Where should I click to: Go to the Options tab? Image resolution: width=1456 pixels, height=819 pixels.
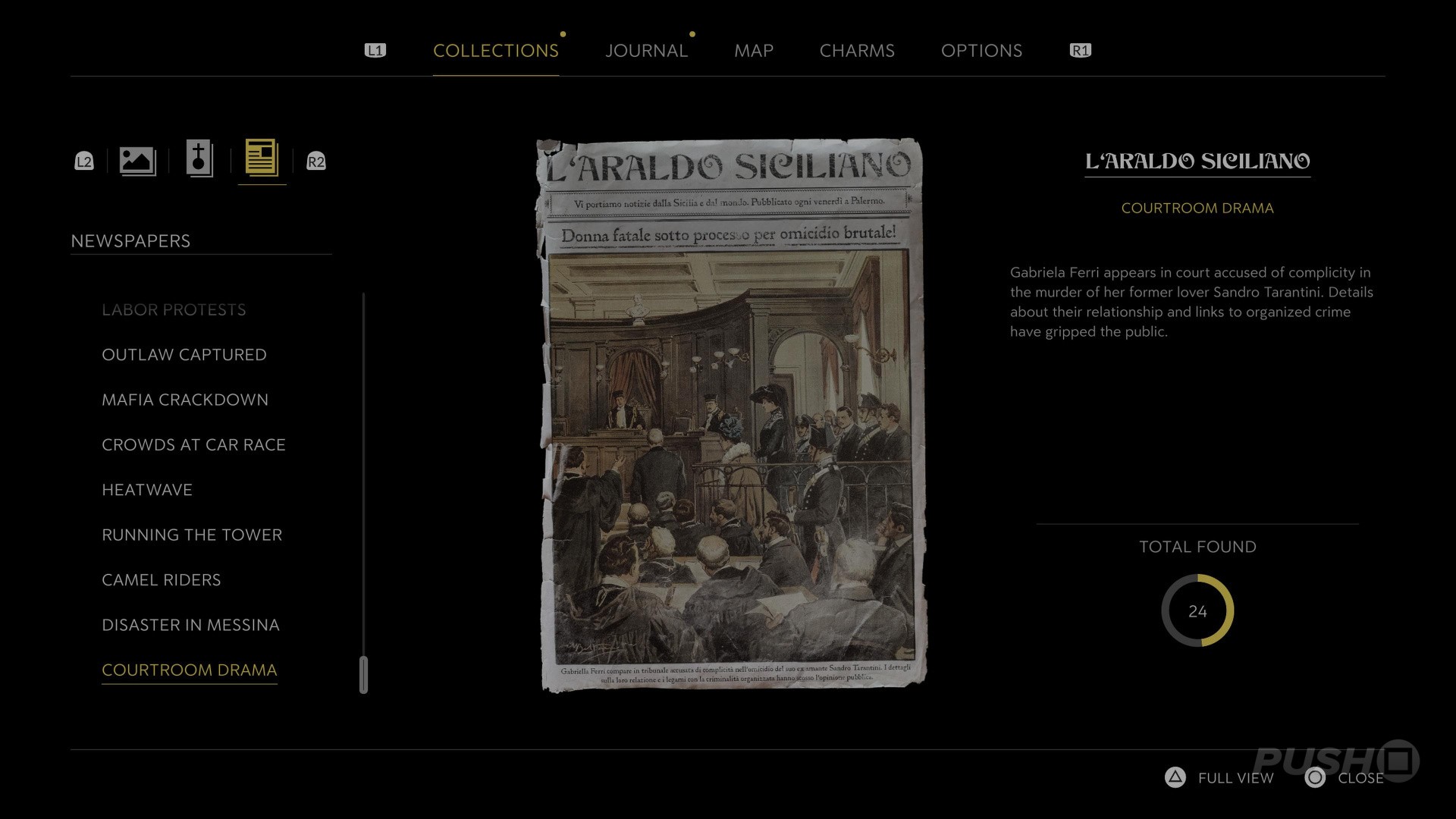[981, 51]
